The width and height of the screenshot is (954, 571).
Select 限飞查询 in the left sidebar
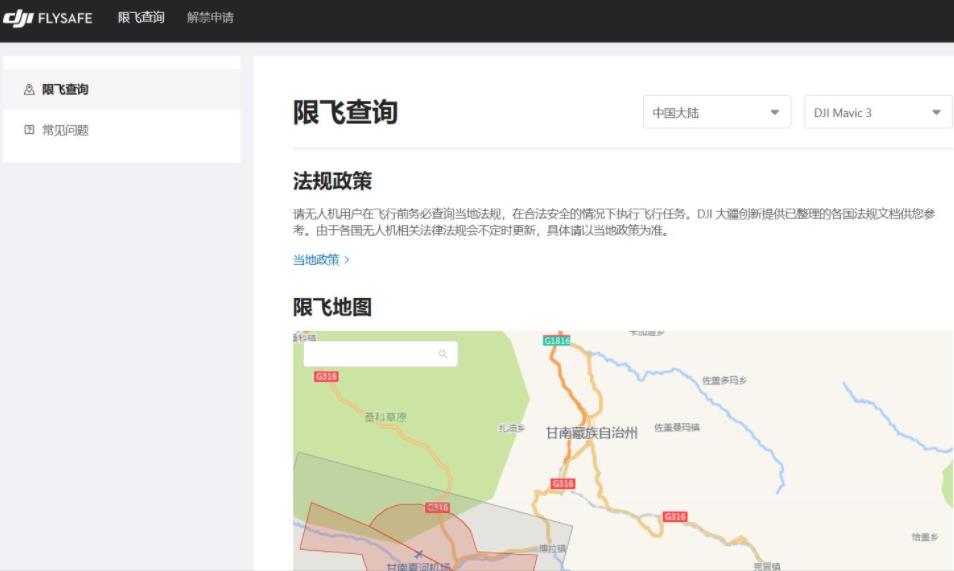(x=65, y=90)
